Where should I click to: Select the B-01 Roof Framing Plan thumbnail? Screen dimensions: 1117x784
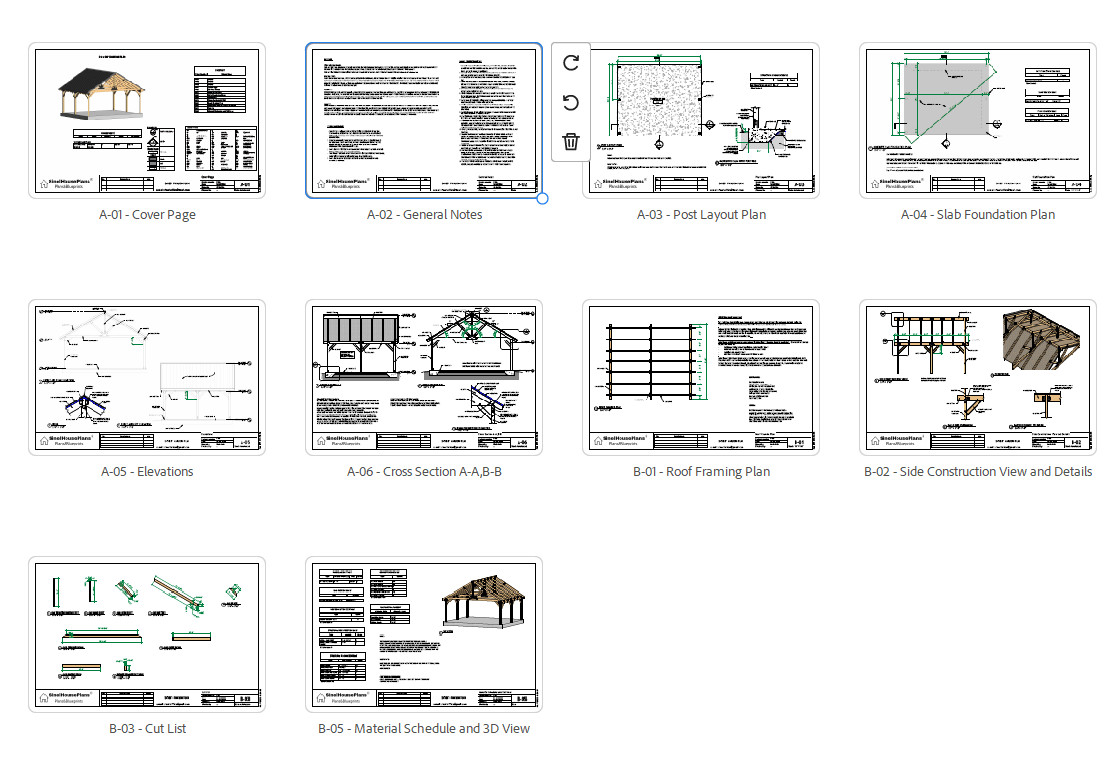(701, 377)
